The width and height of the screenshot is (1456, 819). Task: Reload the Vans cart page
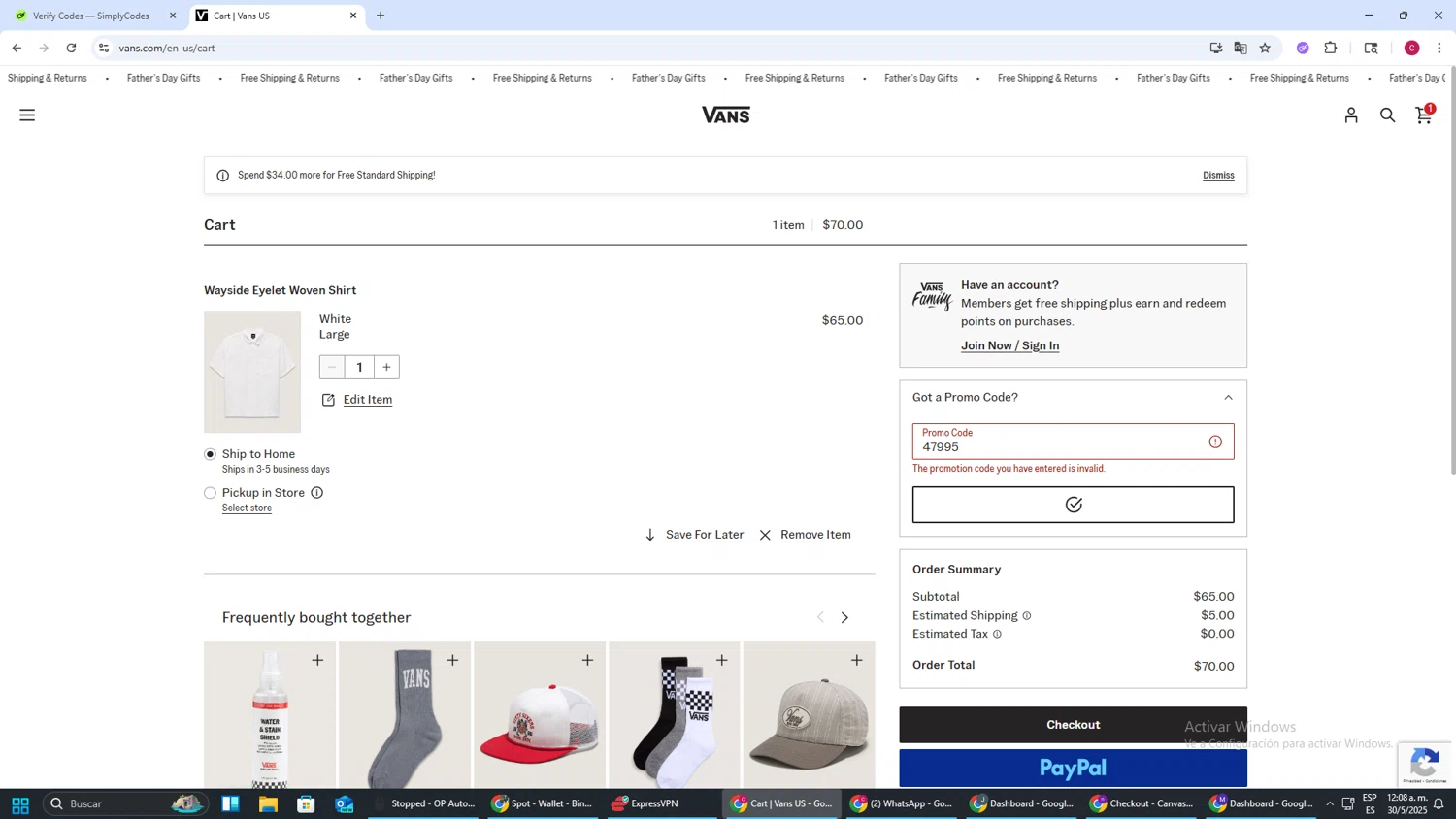[x=71, y=48]
